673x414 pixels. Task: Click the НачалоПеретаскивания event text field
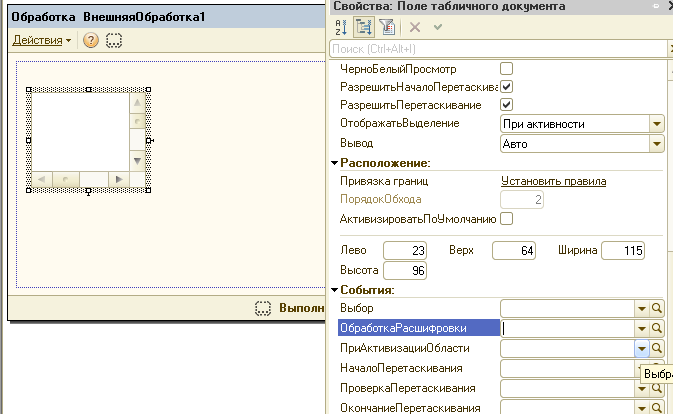(567, 368)
